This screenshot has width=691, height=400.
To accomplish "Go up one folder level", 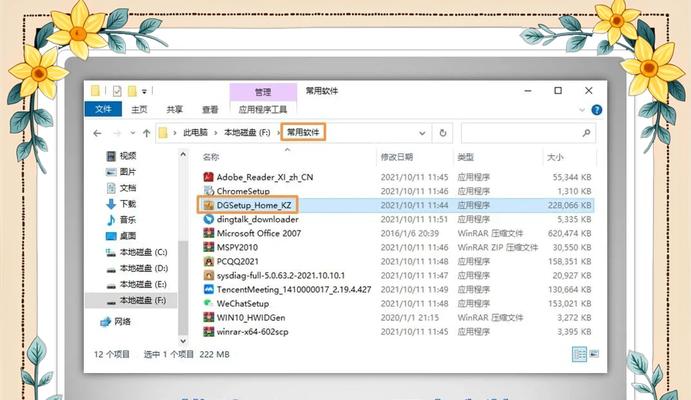I will [x=147, y=133].
